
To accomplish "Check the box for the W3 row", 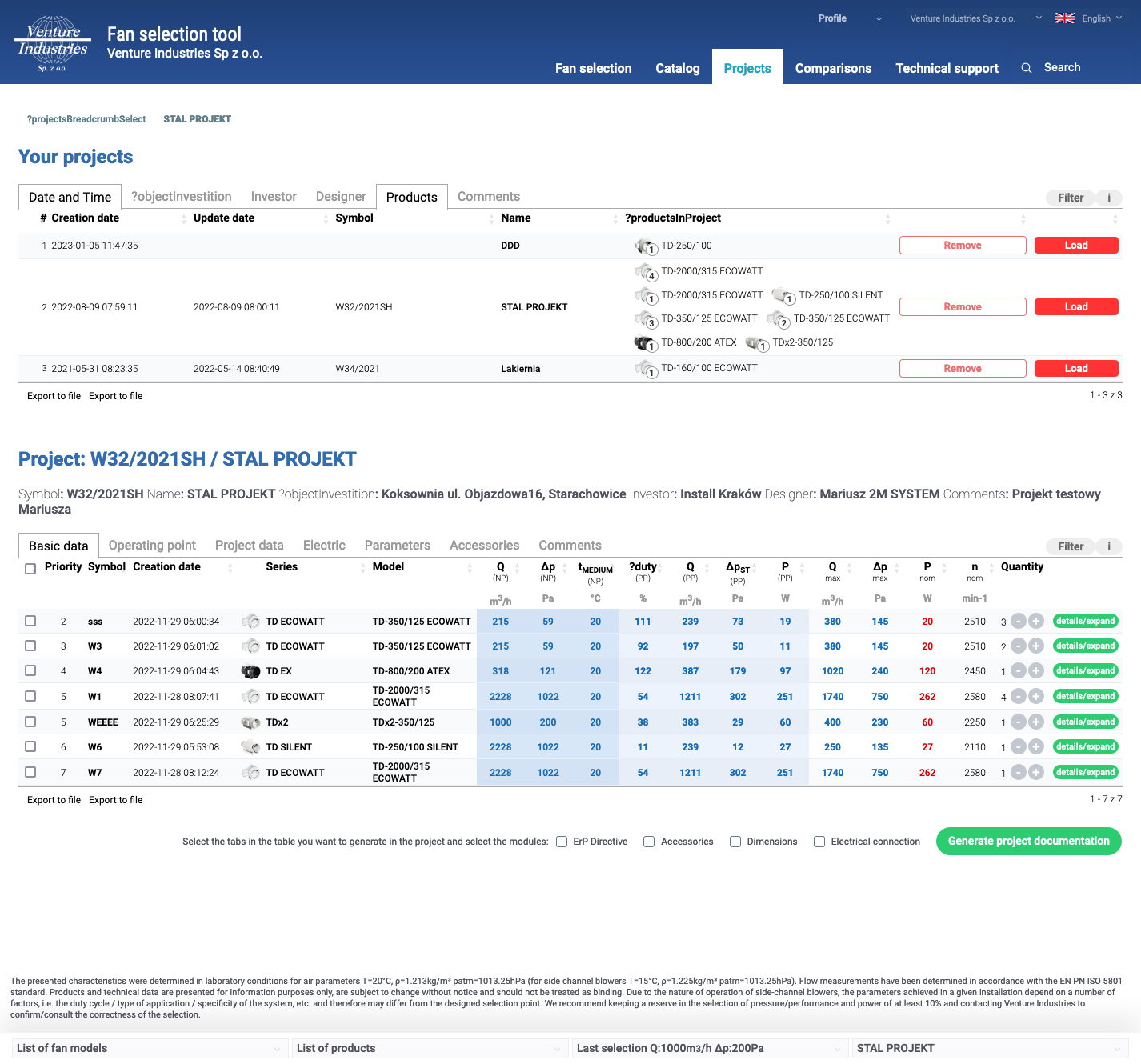I will click(x=30, y=646).
